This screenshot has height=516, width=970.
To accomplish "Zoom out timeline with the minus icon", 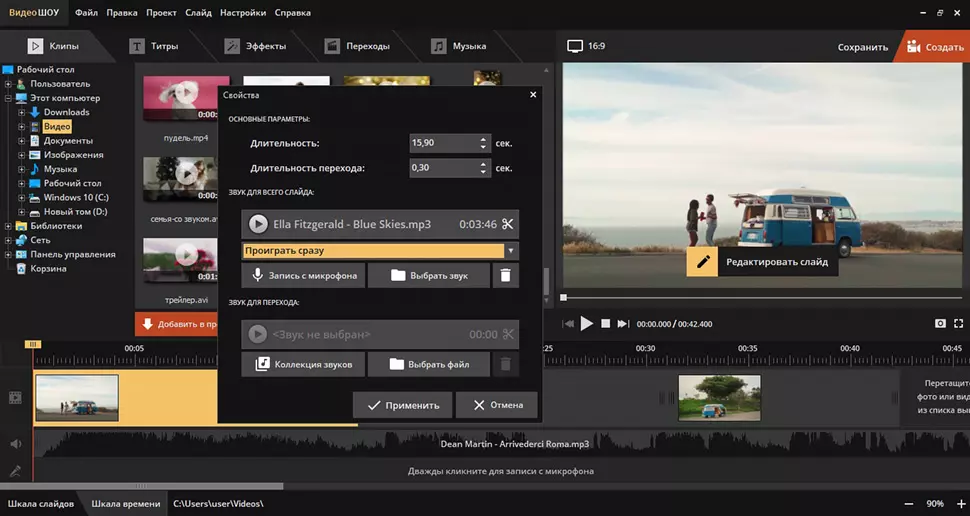I will [909, 504].
